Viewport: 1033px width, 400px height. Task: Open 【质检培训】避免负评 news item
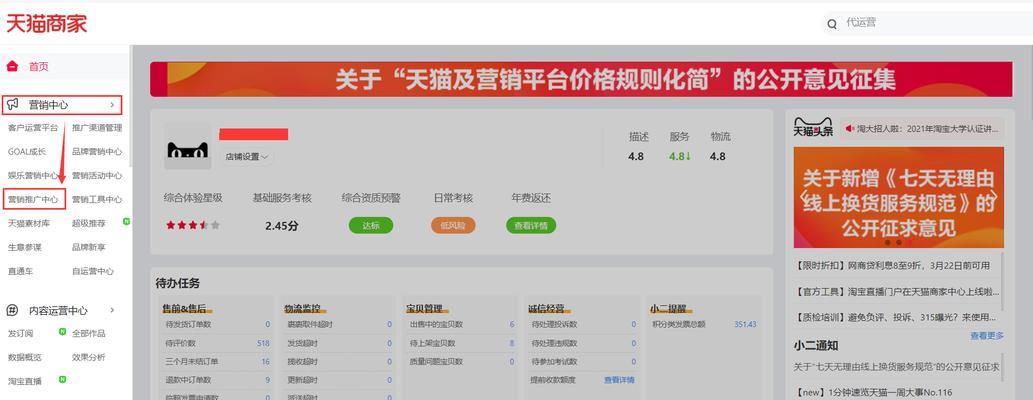pos(897,317)
